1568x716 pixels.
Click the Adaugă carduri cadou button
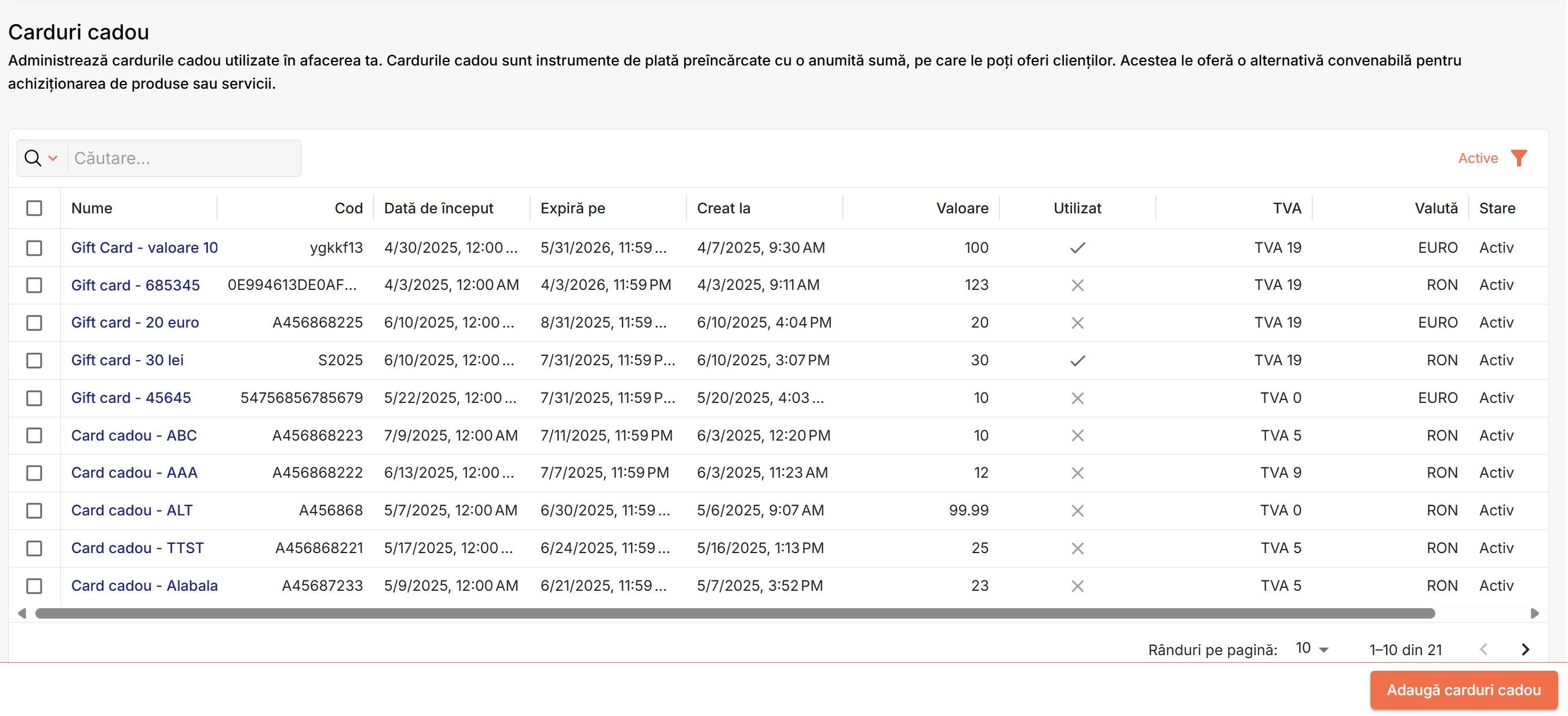pos(1463,690)
